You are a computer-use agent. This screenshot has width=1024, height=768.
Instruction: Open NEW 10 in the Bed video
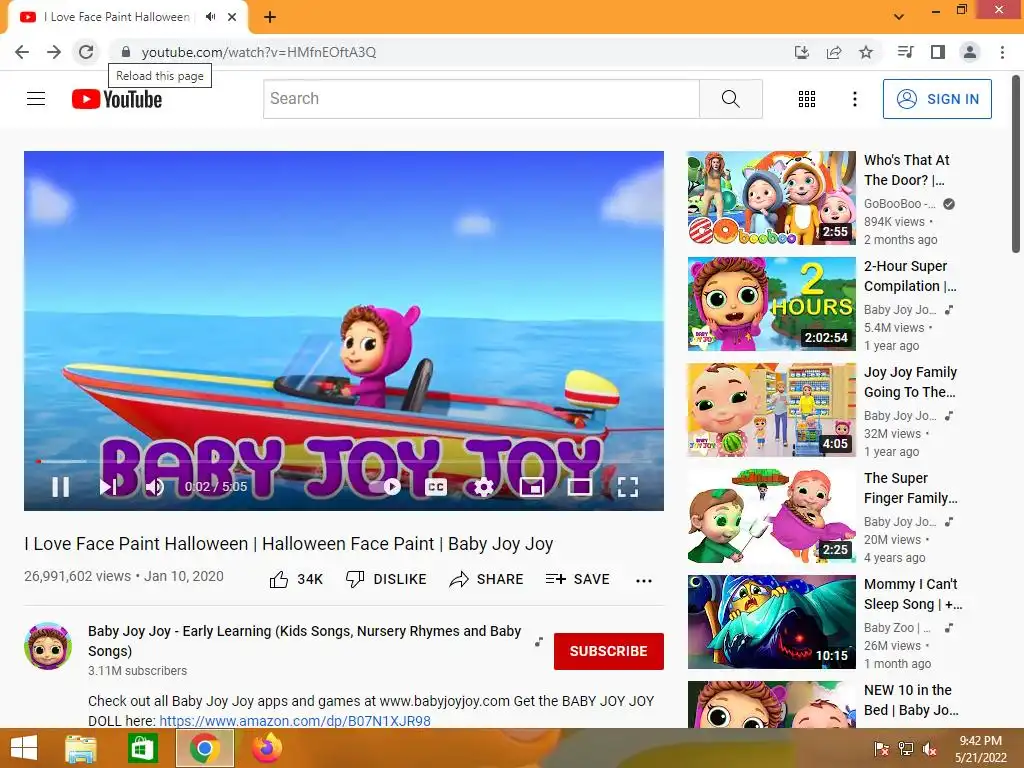[771, 705]
